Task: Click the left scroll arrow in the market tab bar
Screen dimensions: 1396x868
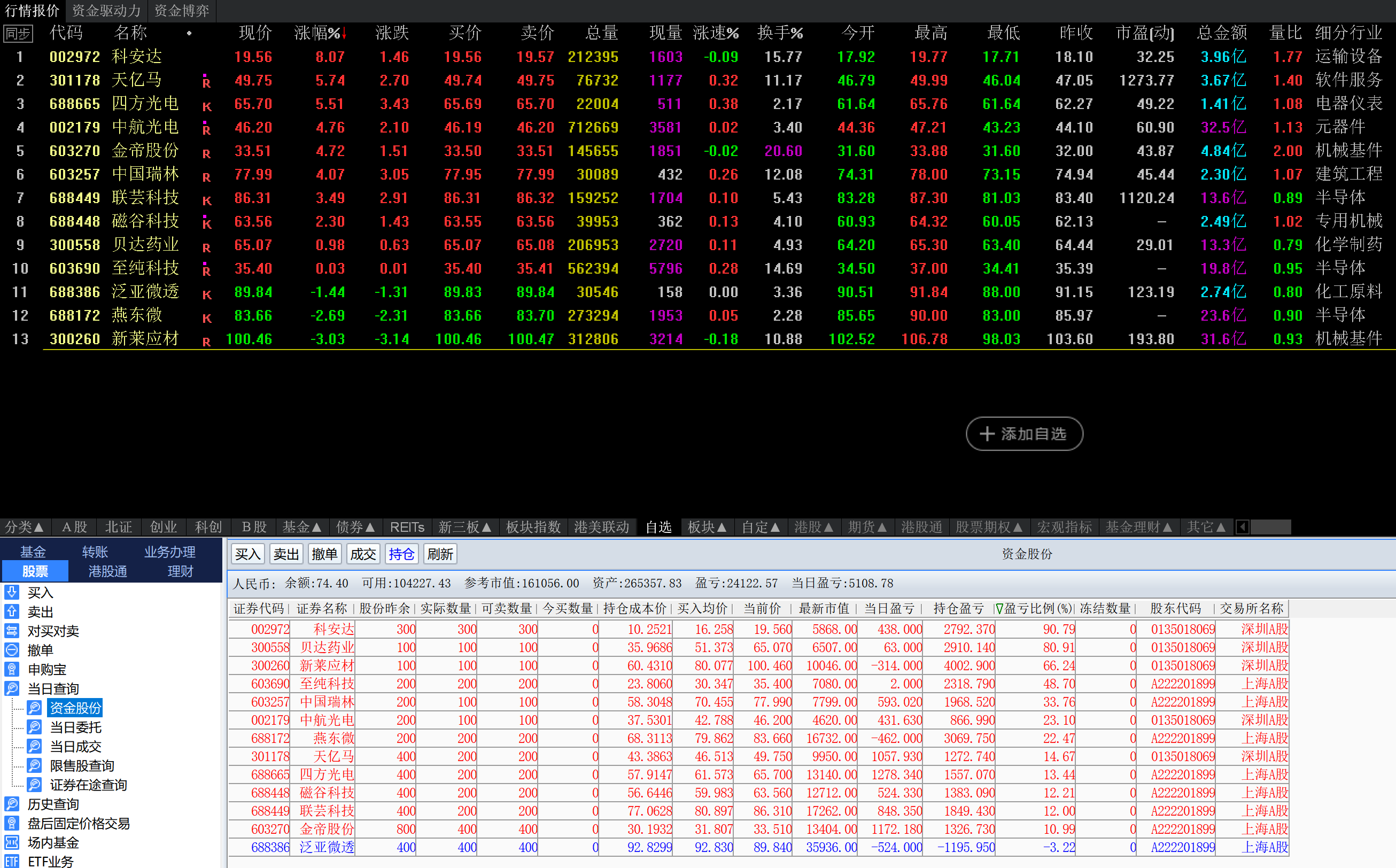Action: click(1242, 526)
